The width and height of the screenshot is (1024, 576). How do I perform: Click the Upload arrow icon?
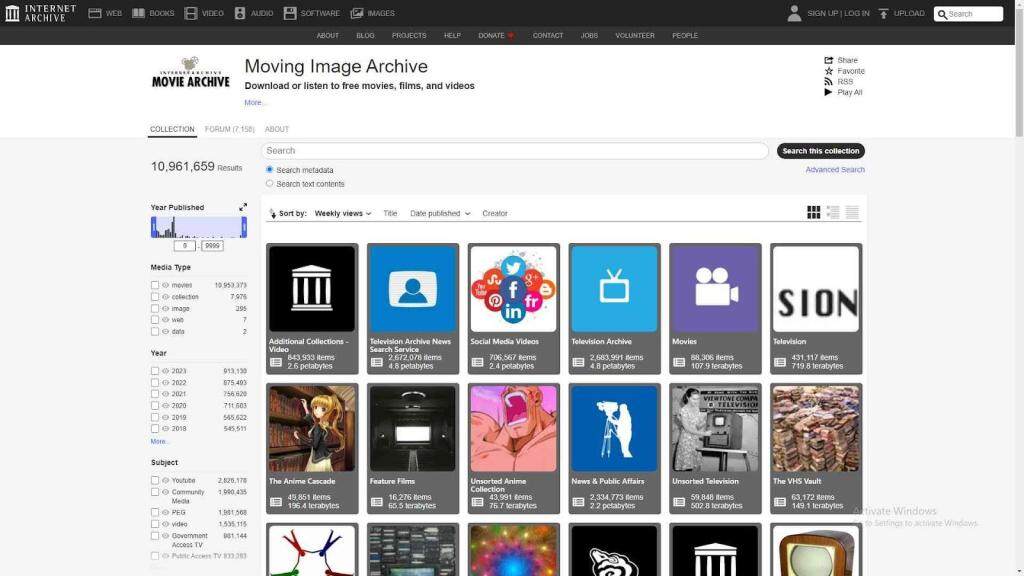tap(884, 13)
